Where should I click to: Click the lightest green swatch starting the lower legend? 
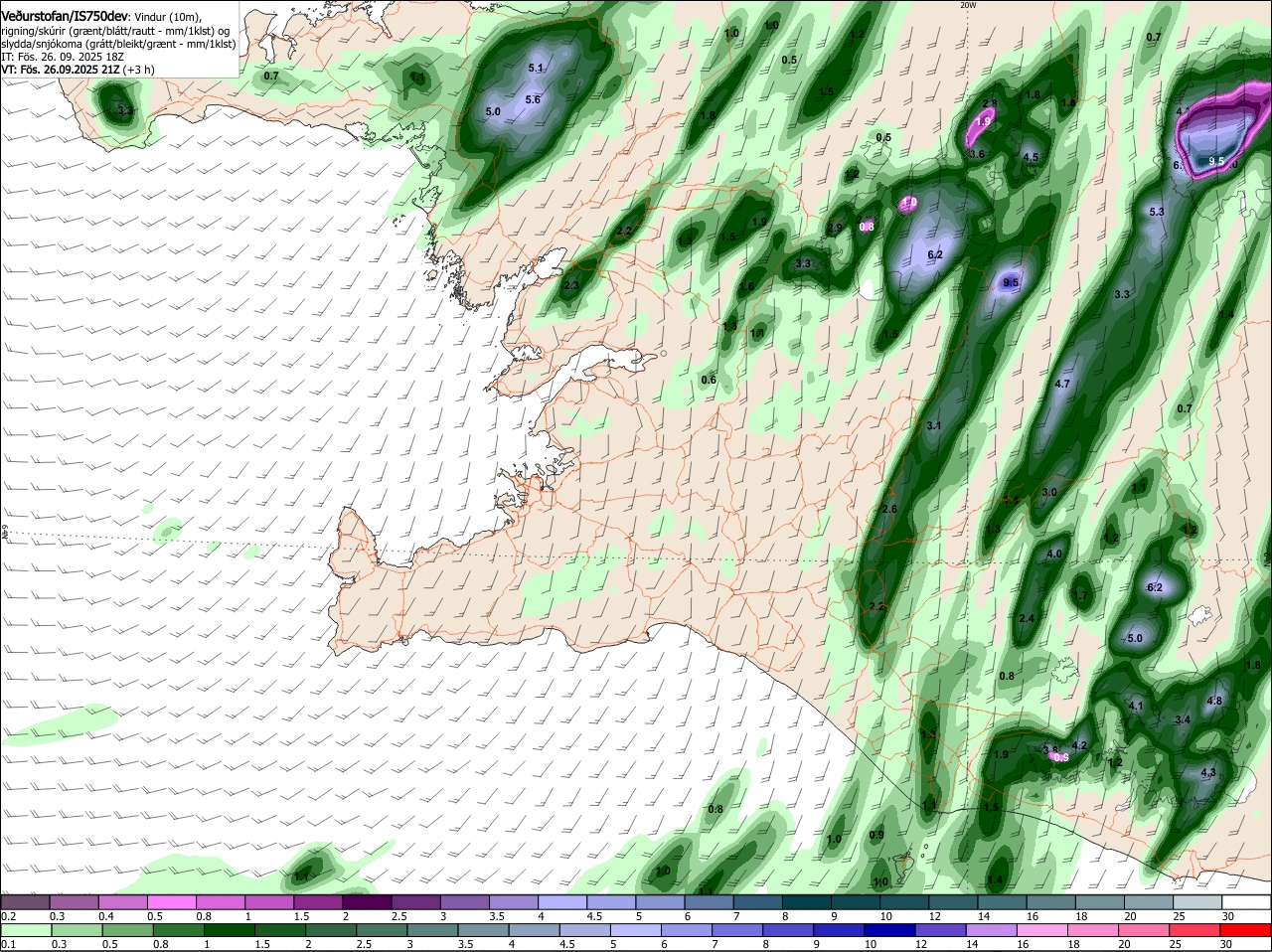pos(25,931)
